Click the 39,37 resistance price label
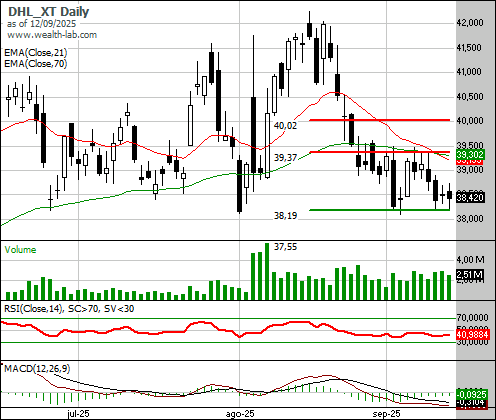496x420 pixels. 285,157
